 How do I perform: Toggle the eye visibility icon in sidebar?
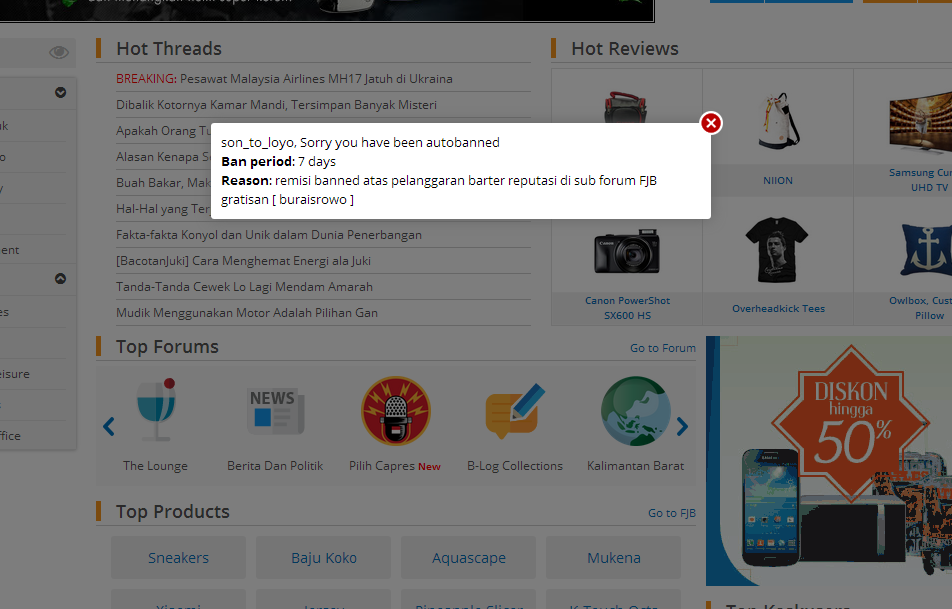[x=59, y=52]
